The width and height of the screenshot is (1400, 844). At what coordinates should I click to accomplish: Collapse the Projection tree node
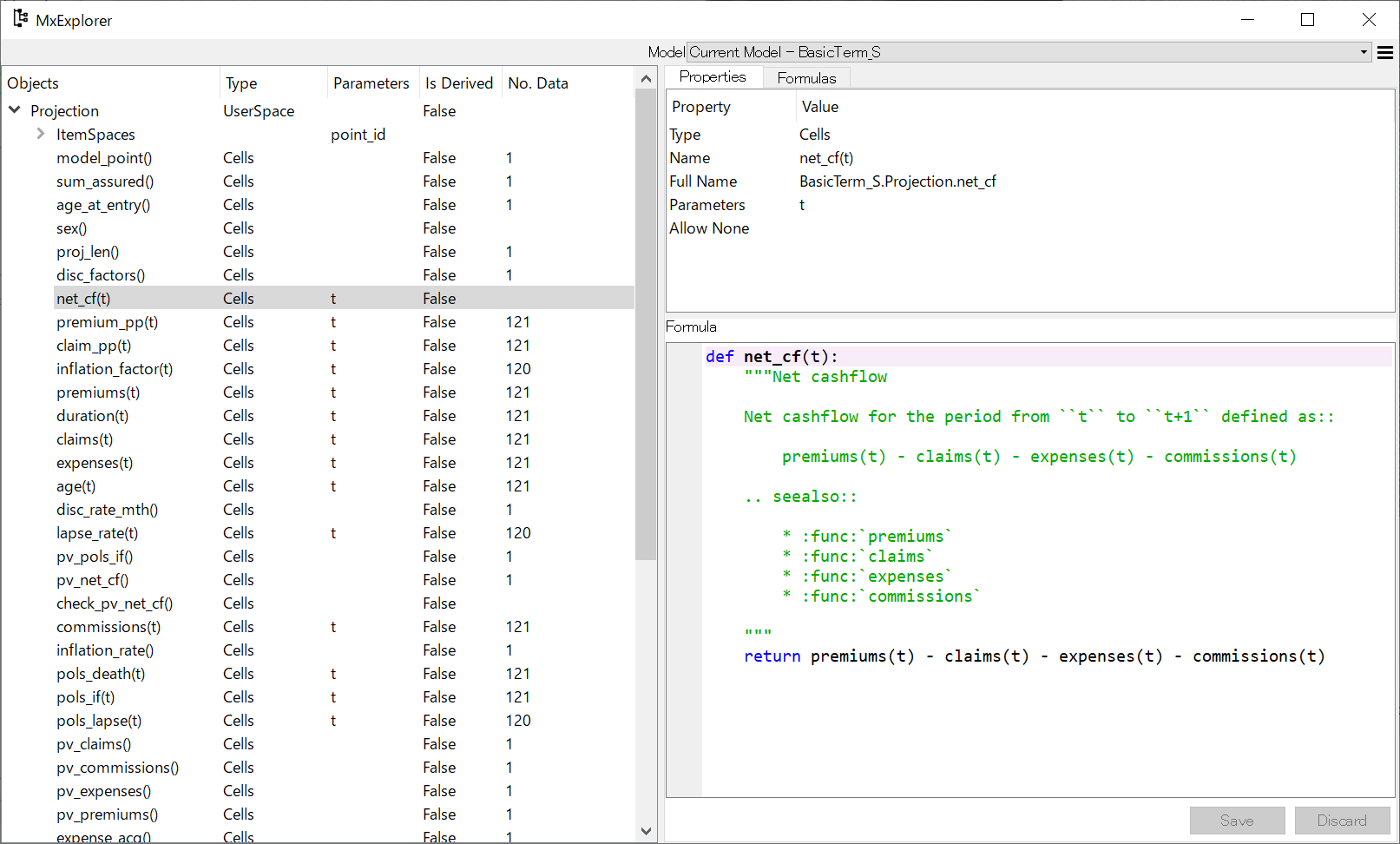click(15, 110)
